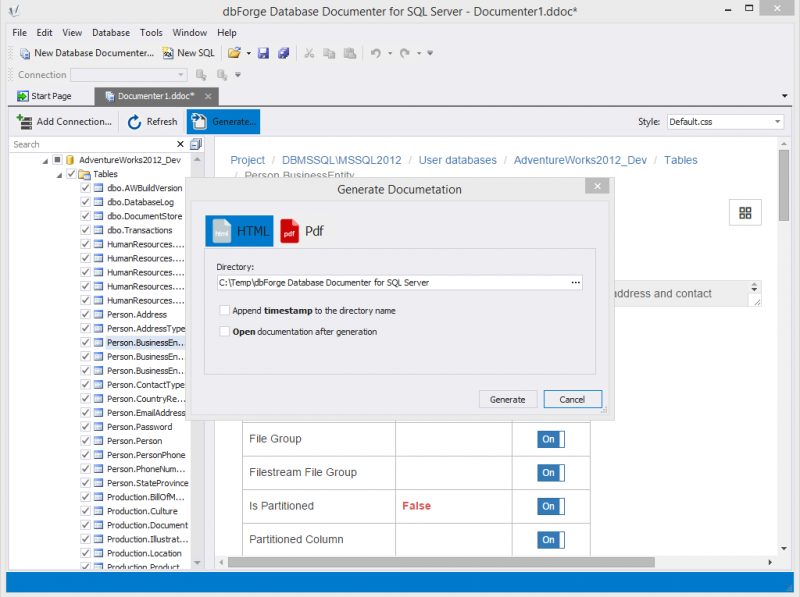This screenshot has height=597, width=800.
Task: Collapse the Tables tree node
Action: [x=59, y=175]
